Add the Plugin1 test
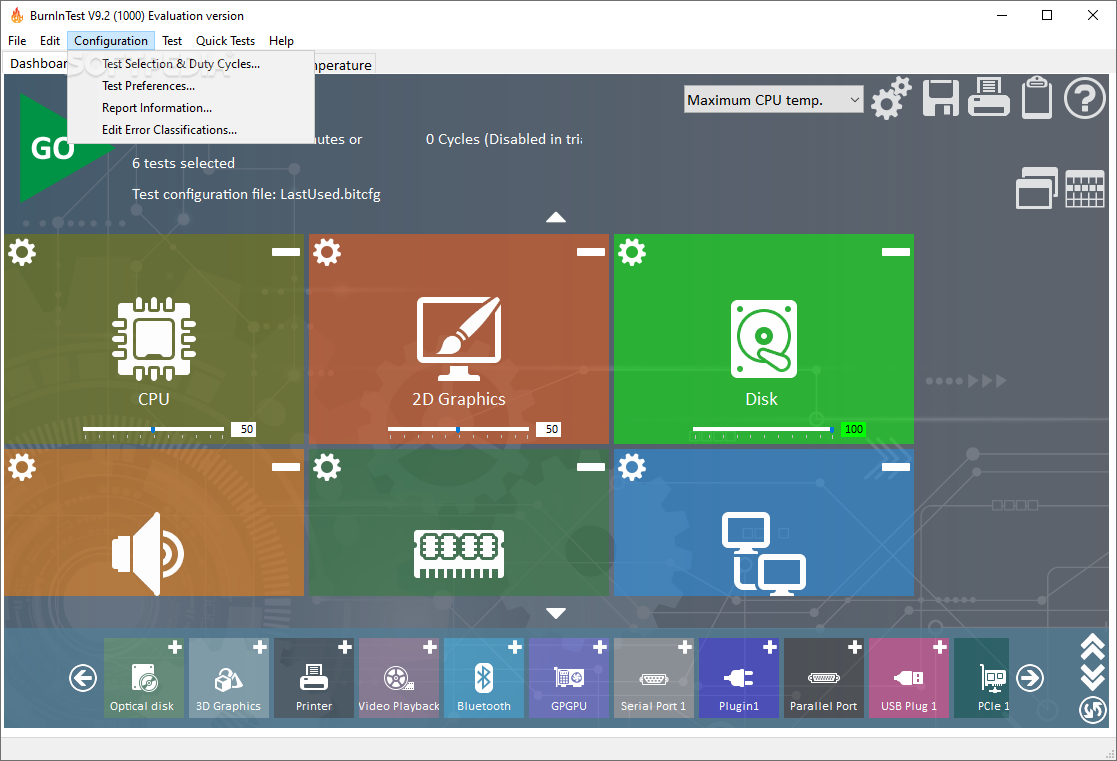 [770, 647]
